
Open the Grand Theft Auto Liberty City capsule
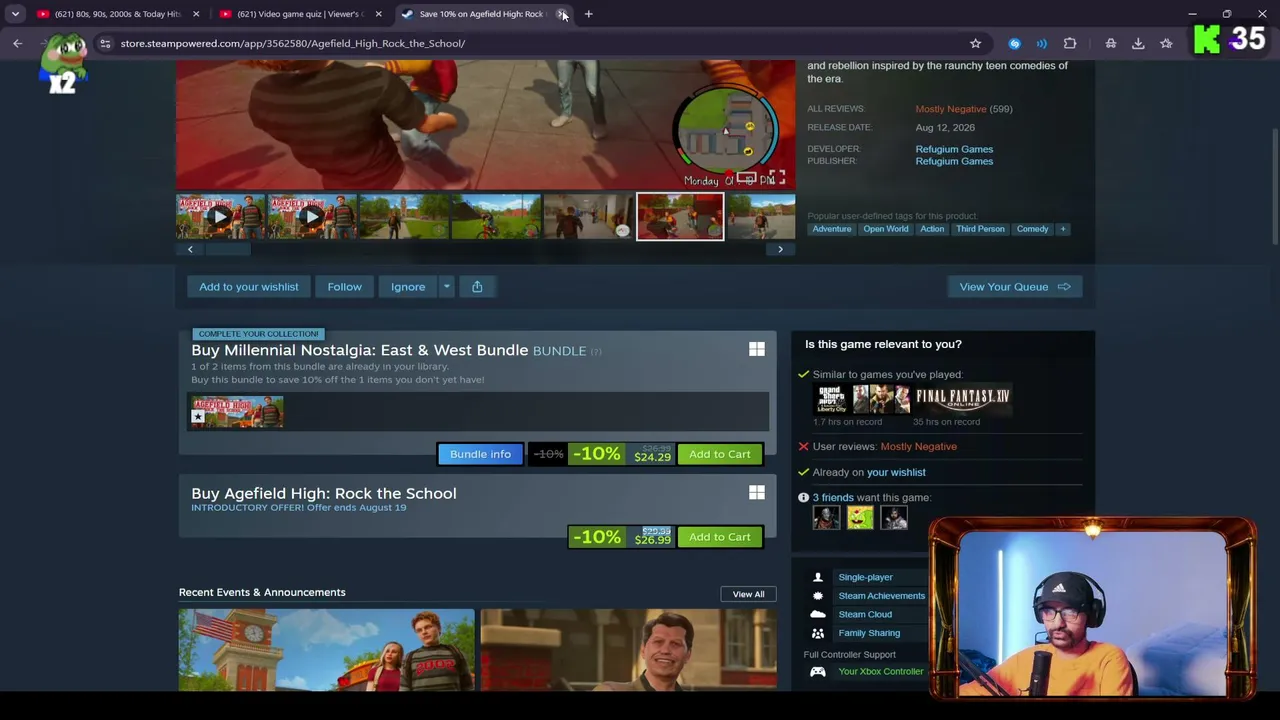[x=862, y=400]
